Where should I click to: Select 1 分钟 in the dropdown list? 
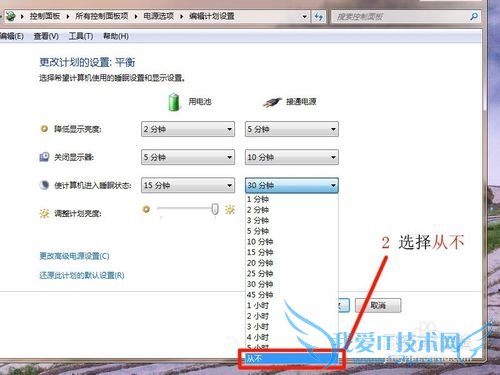tap(292, 199)
